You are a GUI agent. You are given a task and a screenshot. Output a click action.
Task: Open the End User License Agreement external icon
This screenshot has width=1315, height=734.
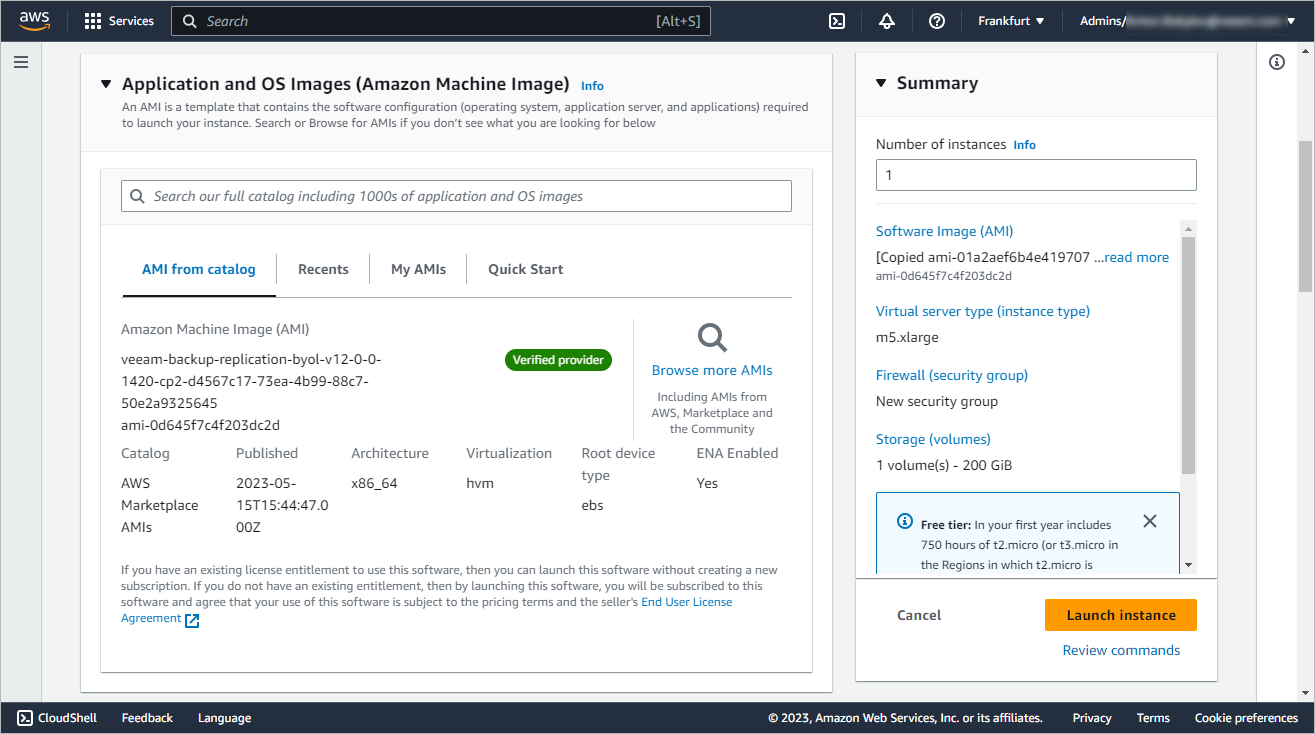(192, 620)
